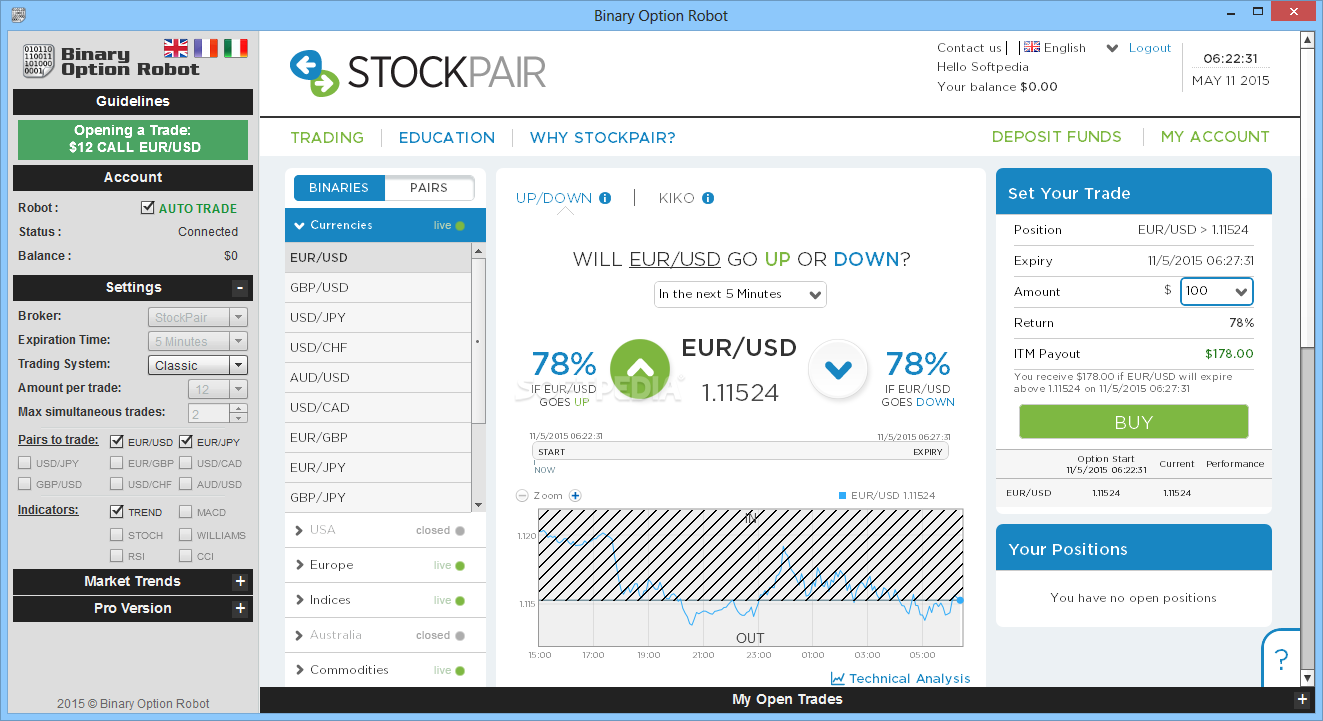
Task: Expand Pro Version plus icon
Action: (x=240, y=608)
